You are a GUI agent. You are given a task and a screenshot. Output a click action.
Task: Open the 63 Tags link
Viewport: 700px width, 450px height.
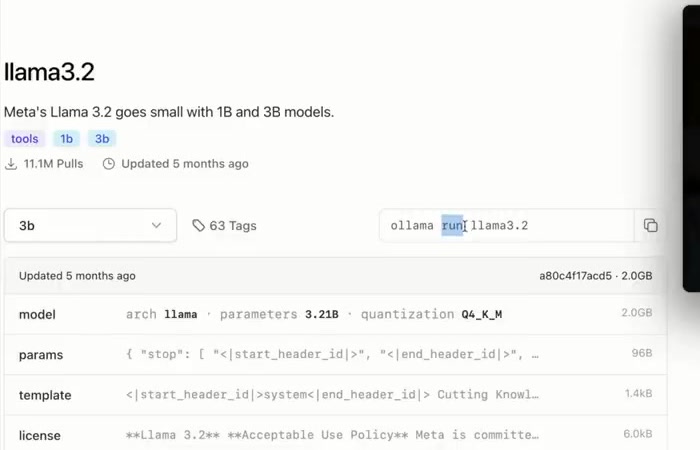coord(232,226)
